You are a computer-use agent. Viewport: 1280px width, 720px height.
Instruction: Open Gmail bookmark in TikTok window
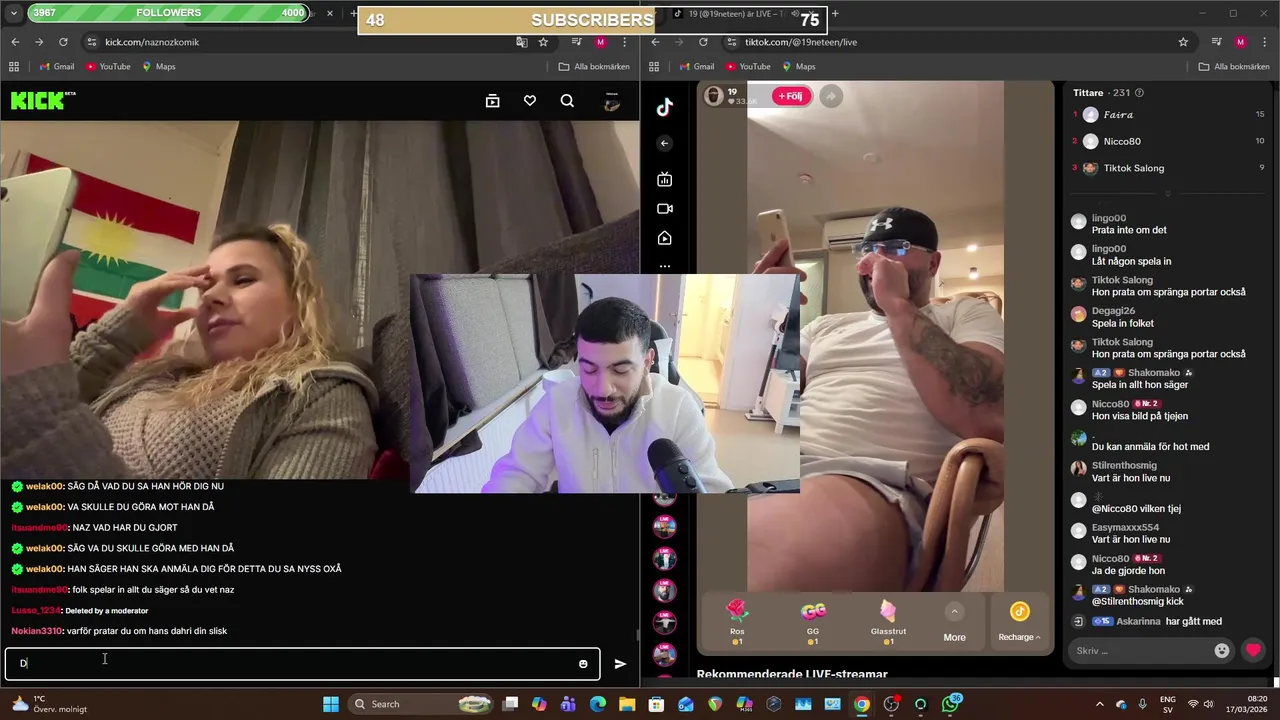click(697, 67)
